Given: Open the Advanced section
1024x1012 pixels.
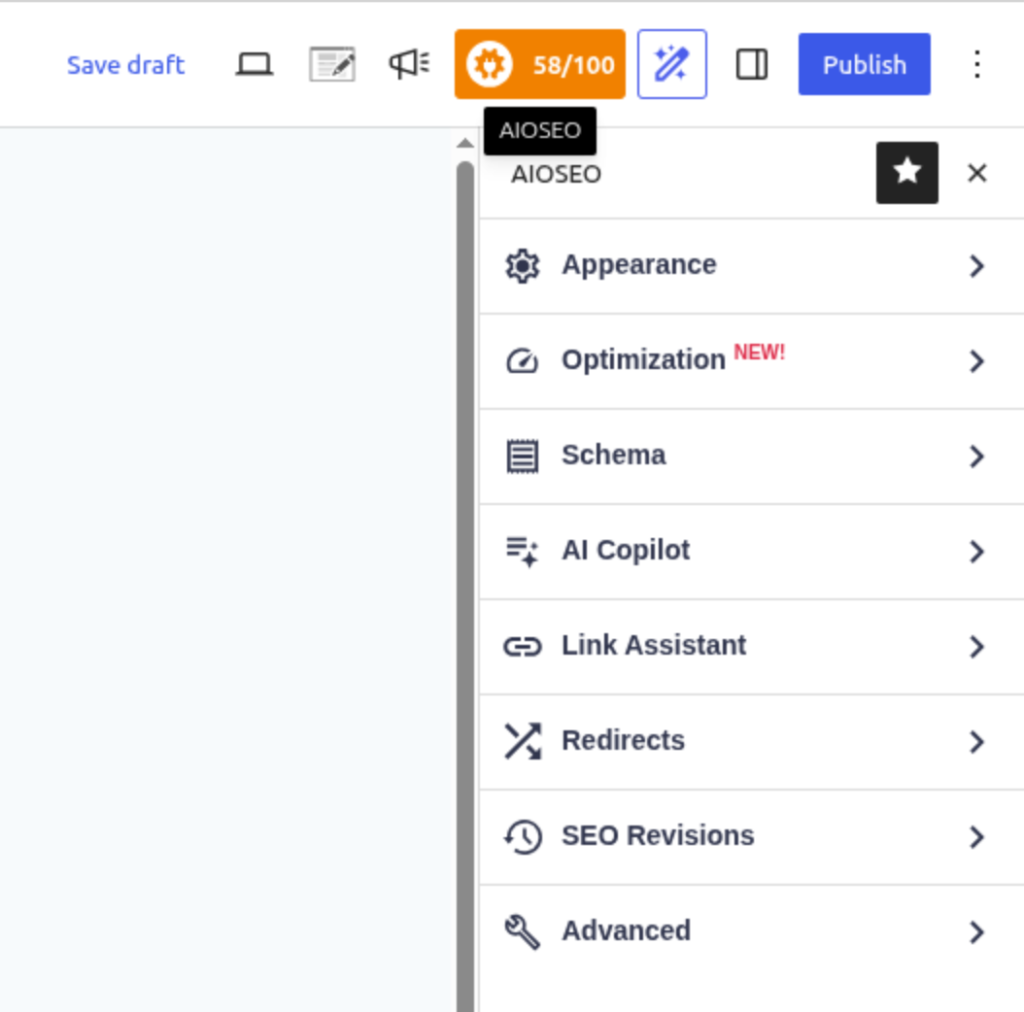Looking at the screenshot, I should point(752,932).
